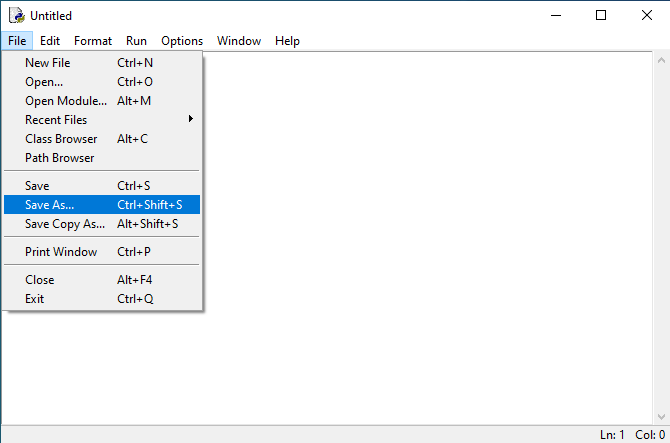Select Open Module... entry
This screenshot has height=443, width=670.
click(x=102, y=101)
